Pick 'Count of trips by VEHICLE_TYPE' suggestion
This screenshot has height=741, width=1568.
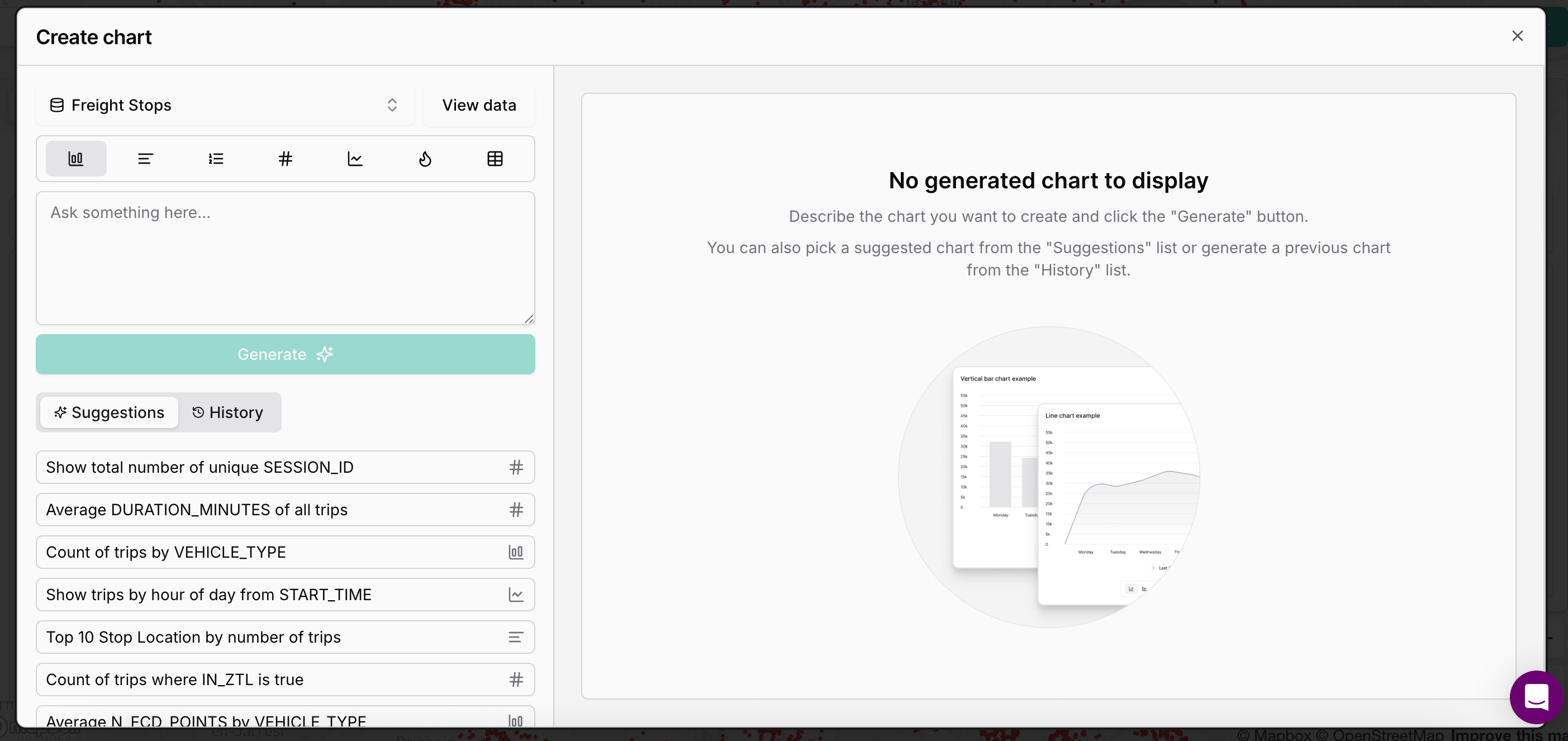click(x=286, y=552)
